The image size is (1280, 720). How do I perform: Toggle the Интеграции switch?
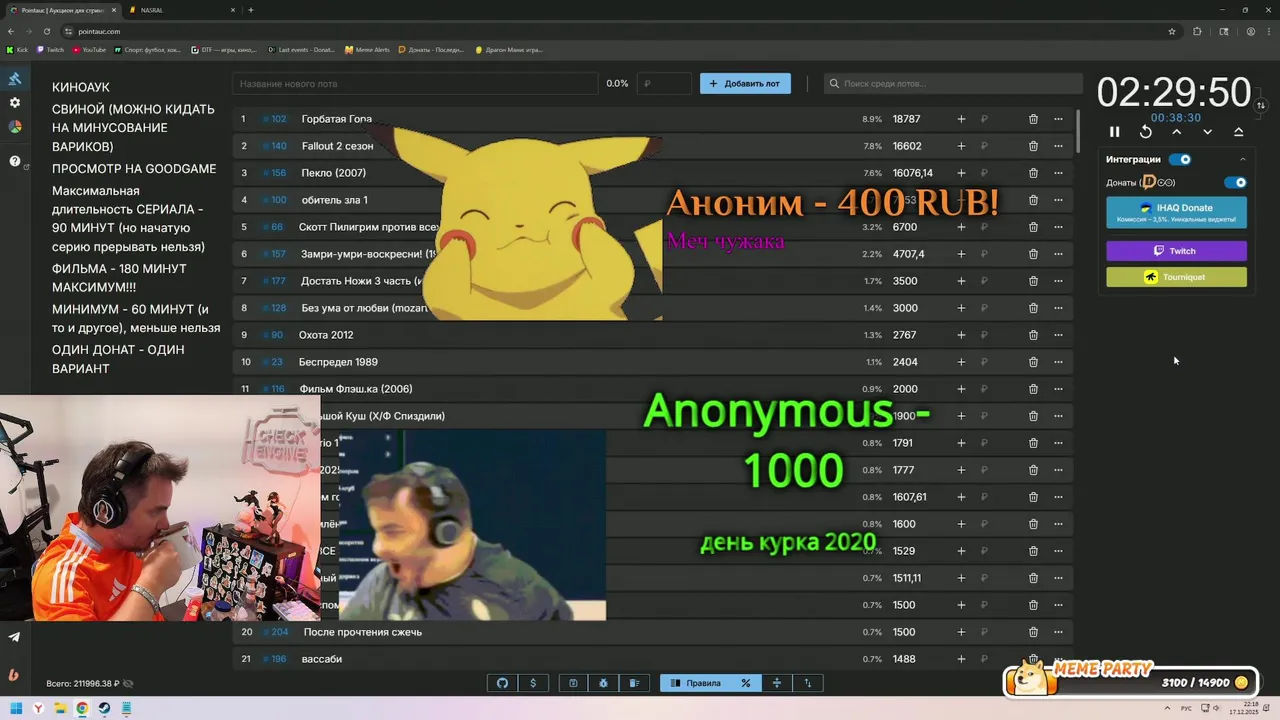pos(1181,159)
